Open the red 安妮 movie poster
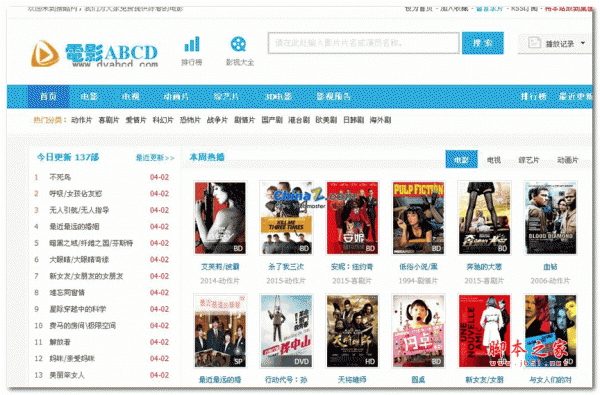Viewport: 600px width, 395px height. coord(352,218)
